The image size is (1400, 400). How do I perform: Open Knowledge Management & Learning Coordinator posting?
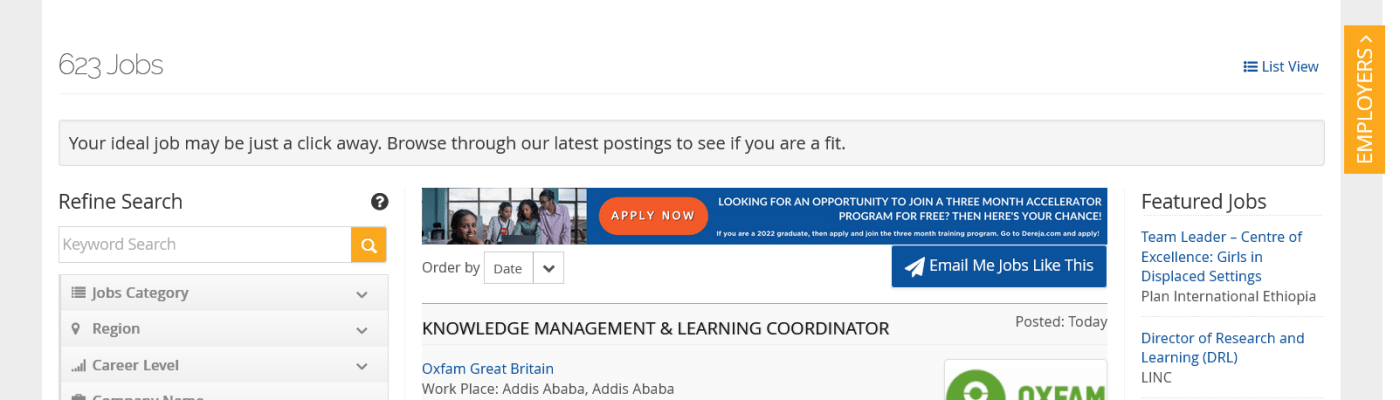(x=655, y=329)
